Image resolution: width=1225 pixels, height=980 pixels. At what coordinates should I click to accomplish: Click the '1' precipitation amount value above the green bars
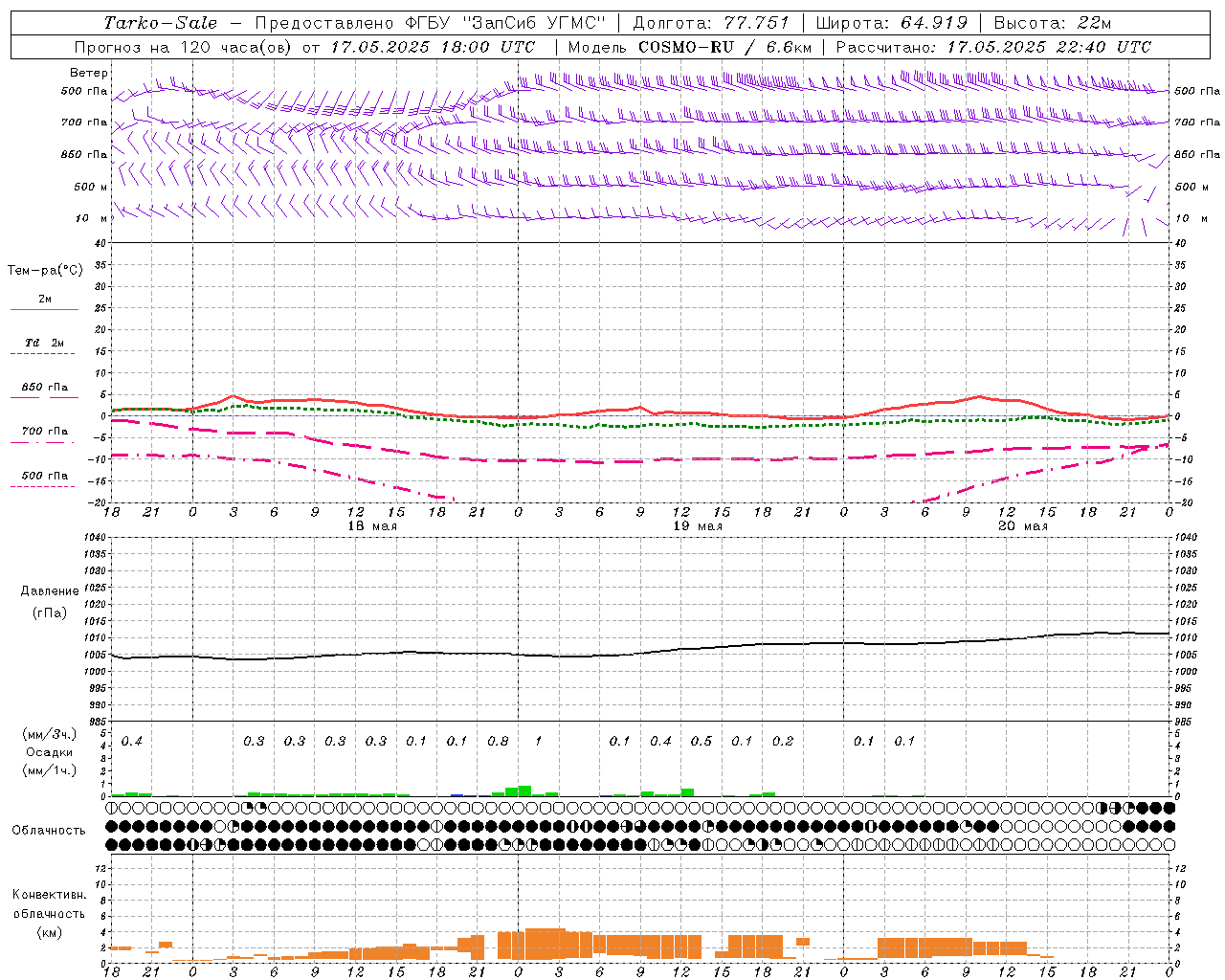[x=539, y=742]
